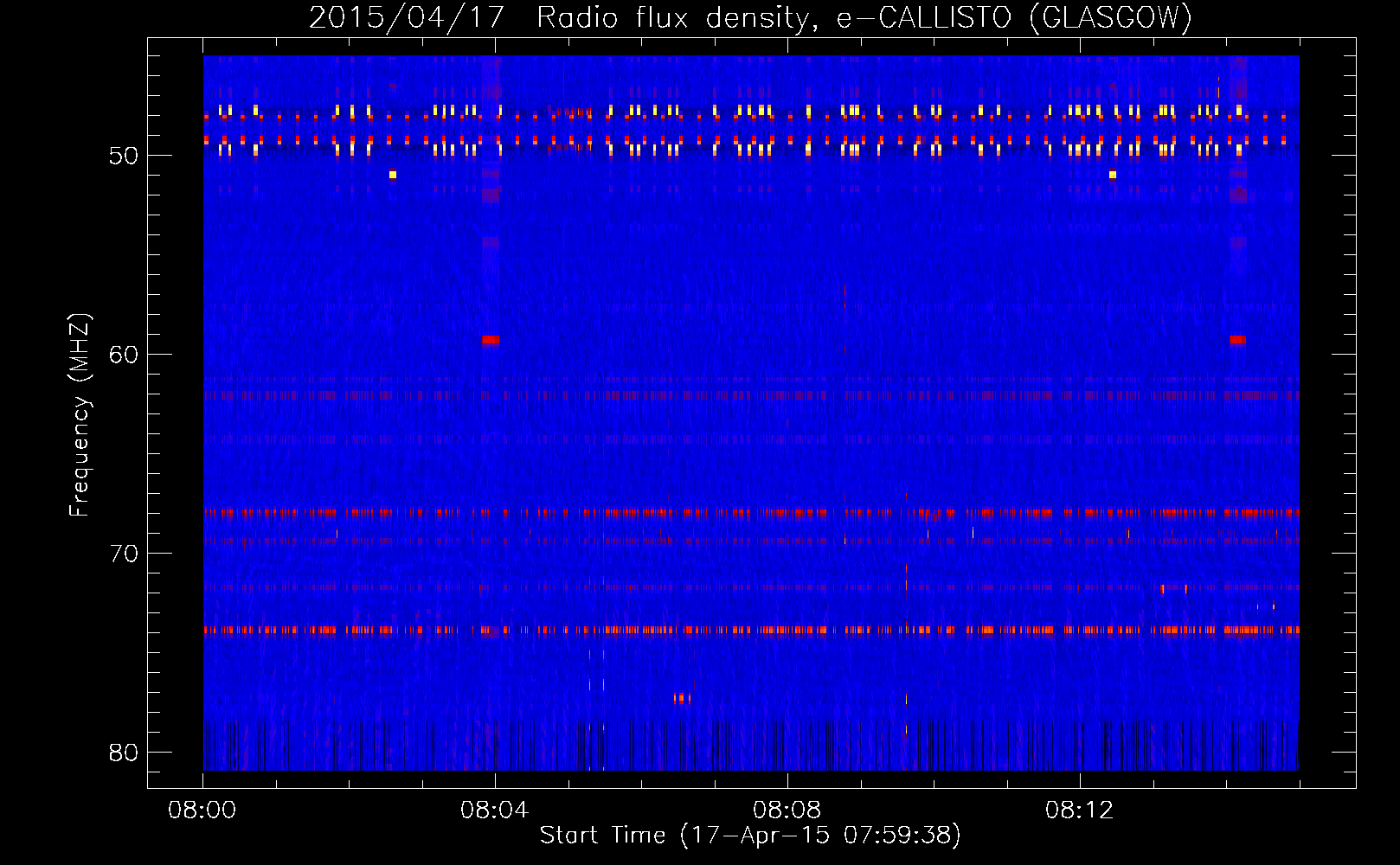
Task: Click the 70 frequency tick label
Action: tap(124, 554)
